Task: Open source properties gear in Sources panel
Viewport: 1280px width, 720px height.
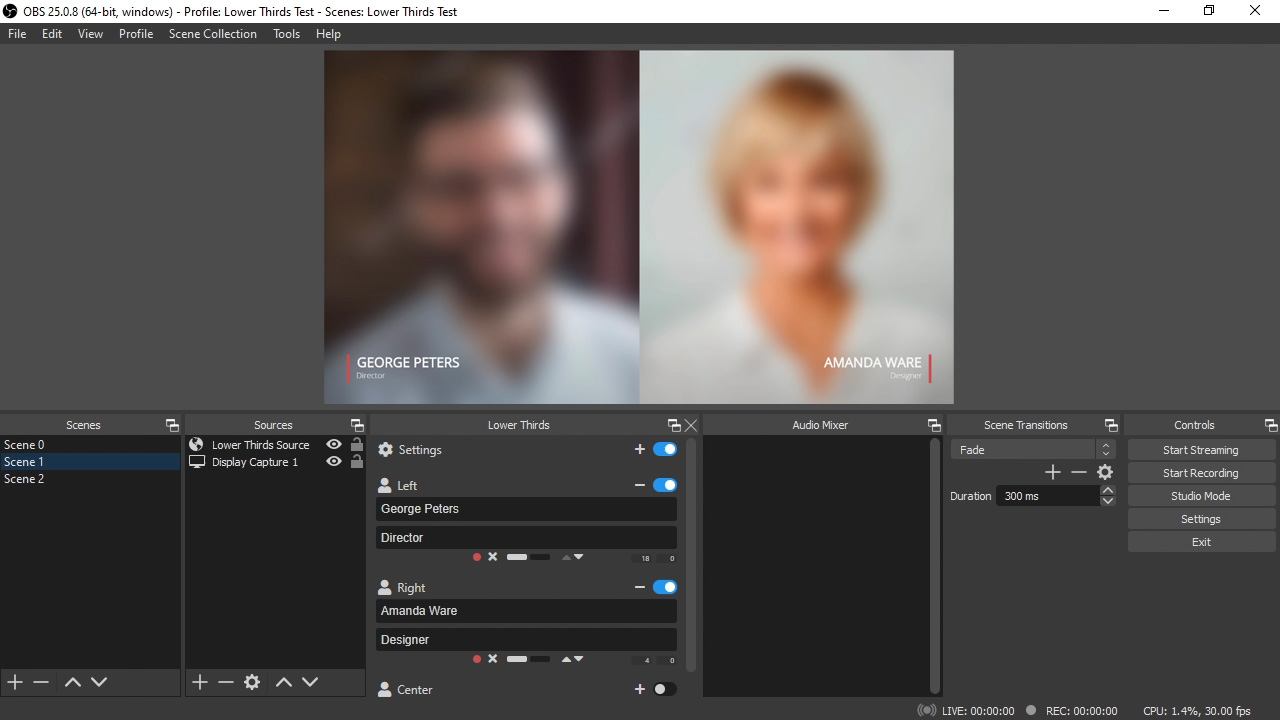Action: point(252,682)
